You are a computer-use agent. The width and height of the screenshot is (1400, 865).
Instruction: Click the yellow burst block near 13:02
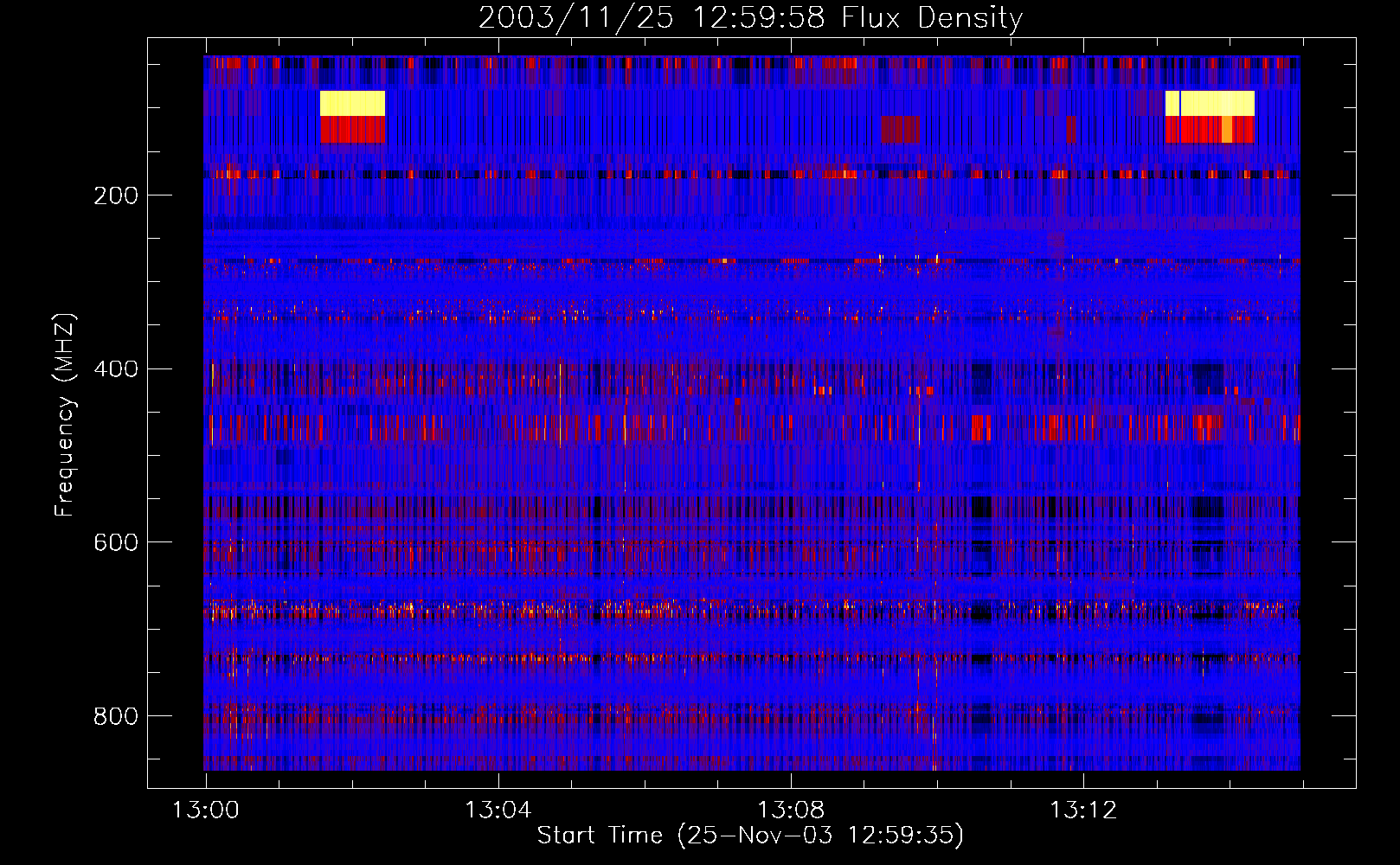coord(352,104)
